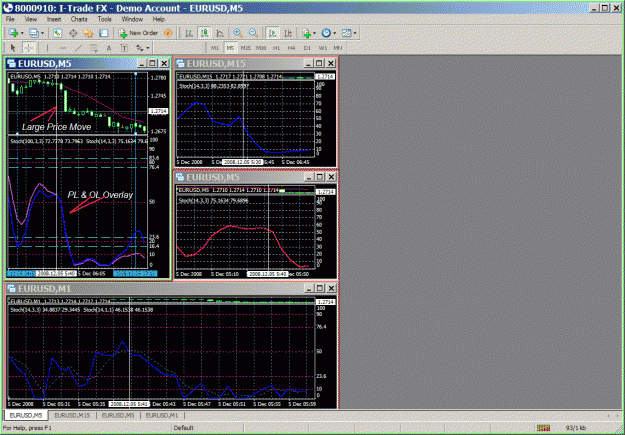Screen dimensions: 625x435
Task: Switch to the EURUSD,M15 bottom tab
Action: (x=72, y=415)
